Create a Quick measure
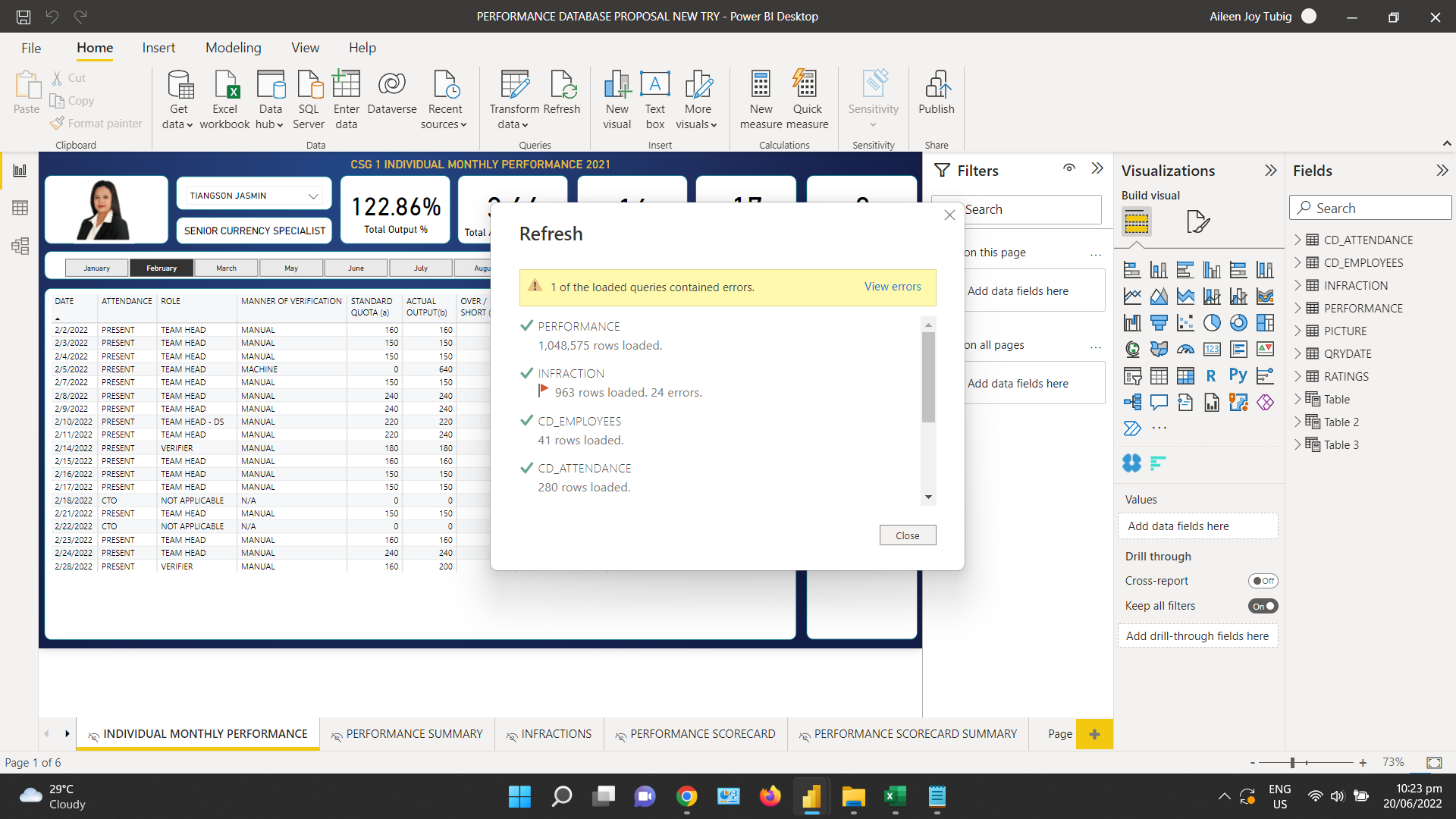Screen dimensions: 1456x819 tap(807, 99)
